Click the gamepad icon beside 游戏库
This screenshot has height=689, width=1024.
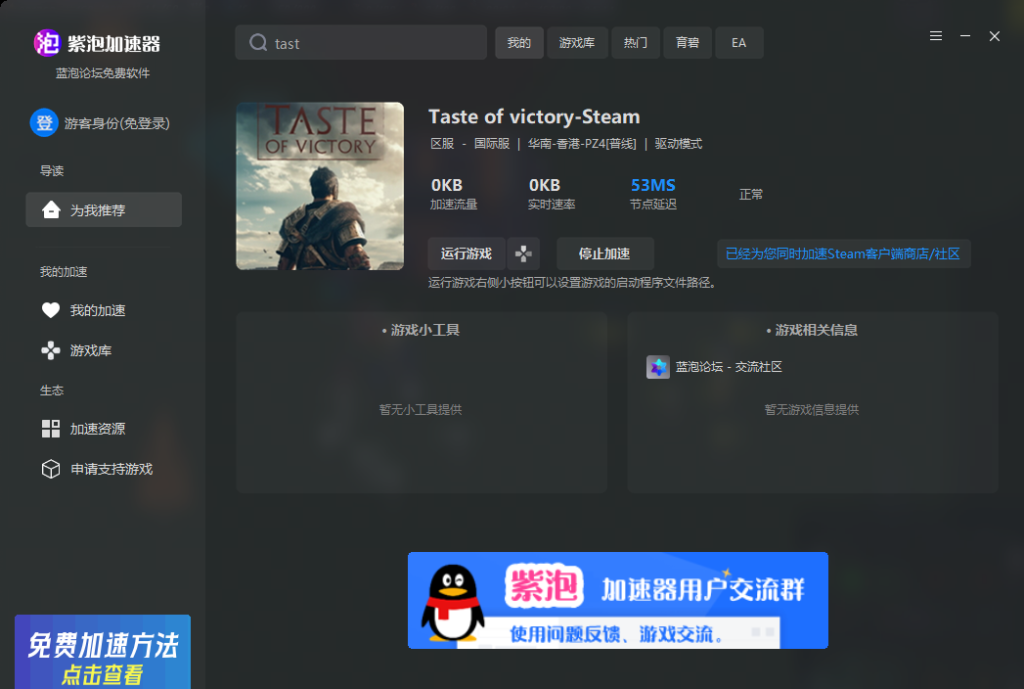coord(50,351)
